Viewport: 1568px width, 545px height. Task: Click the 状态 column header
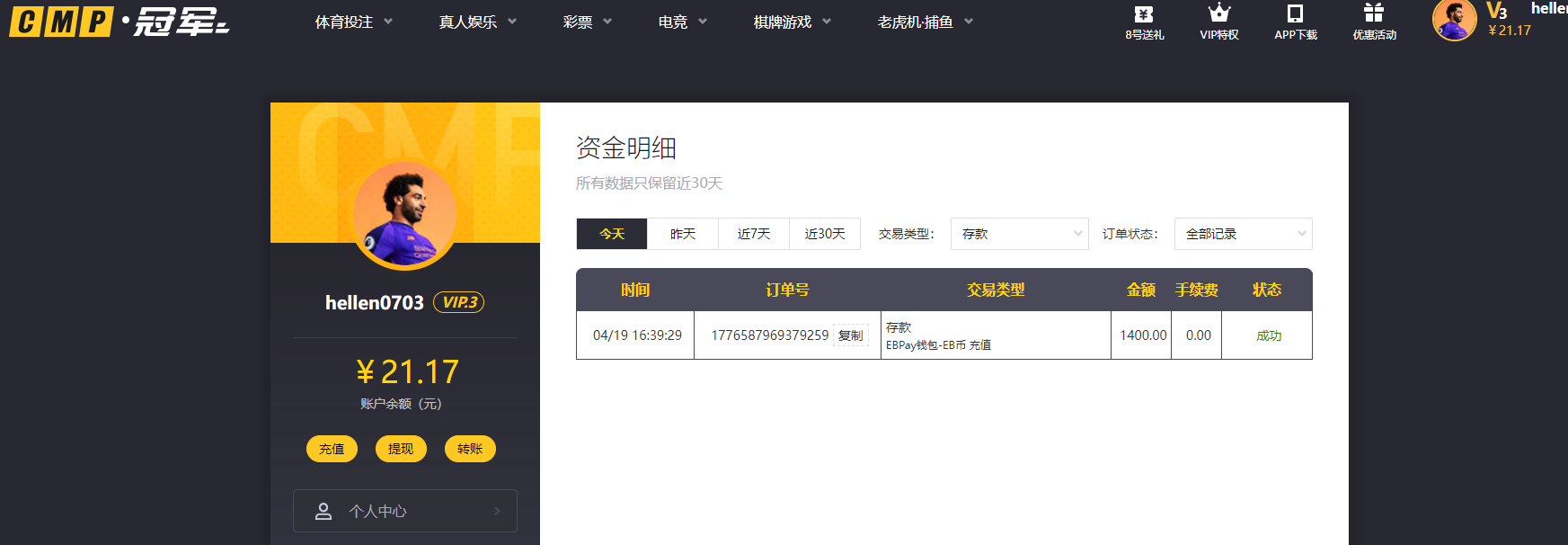[x=1267, y=290]
